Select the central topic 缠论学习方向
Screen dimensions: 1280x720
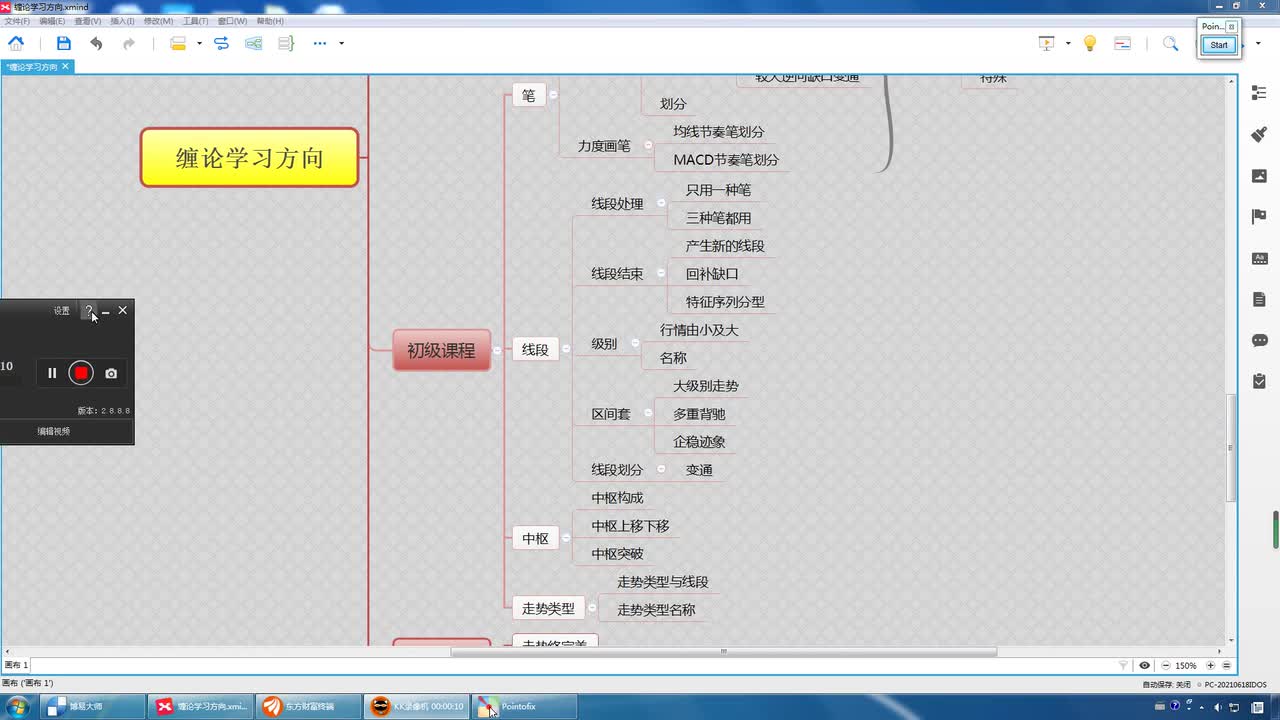click(249, 157)
